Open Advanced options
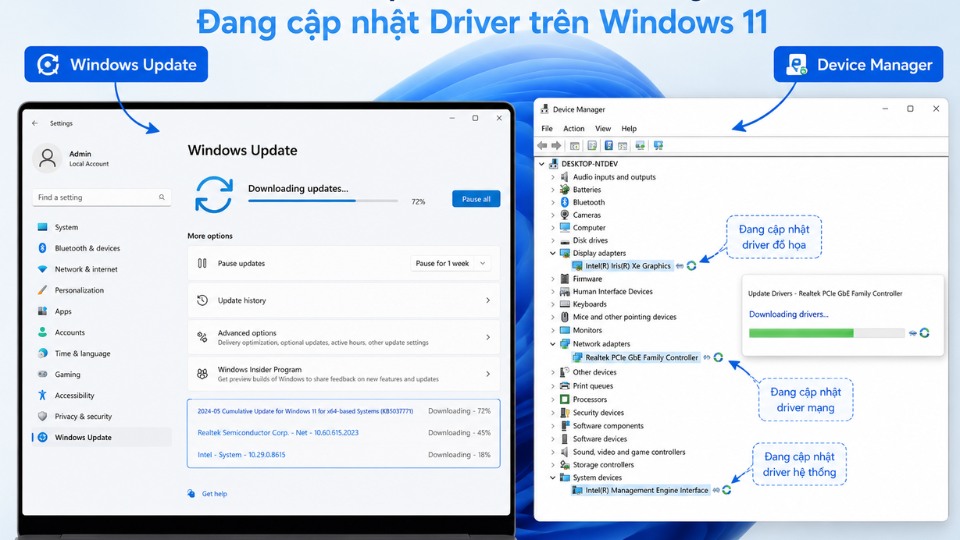The width and height of the screenshot is (960, 540). (x=343, y=337)
